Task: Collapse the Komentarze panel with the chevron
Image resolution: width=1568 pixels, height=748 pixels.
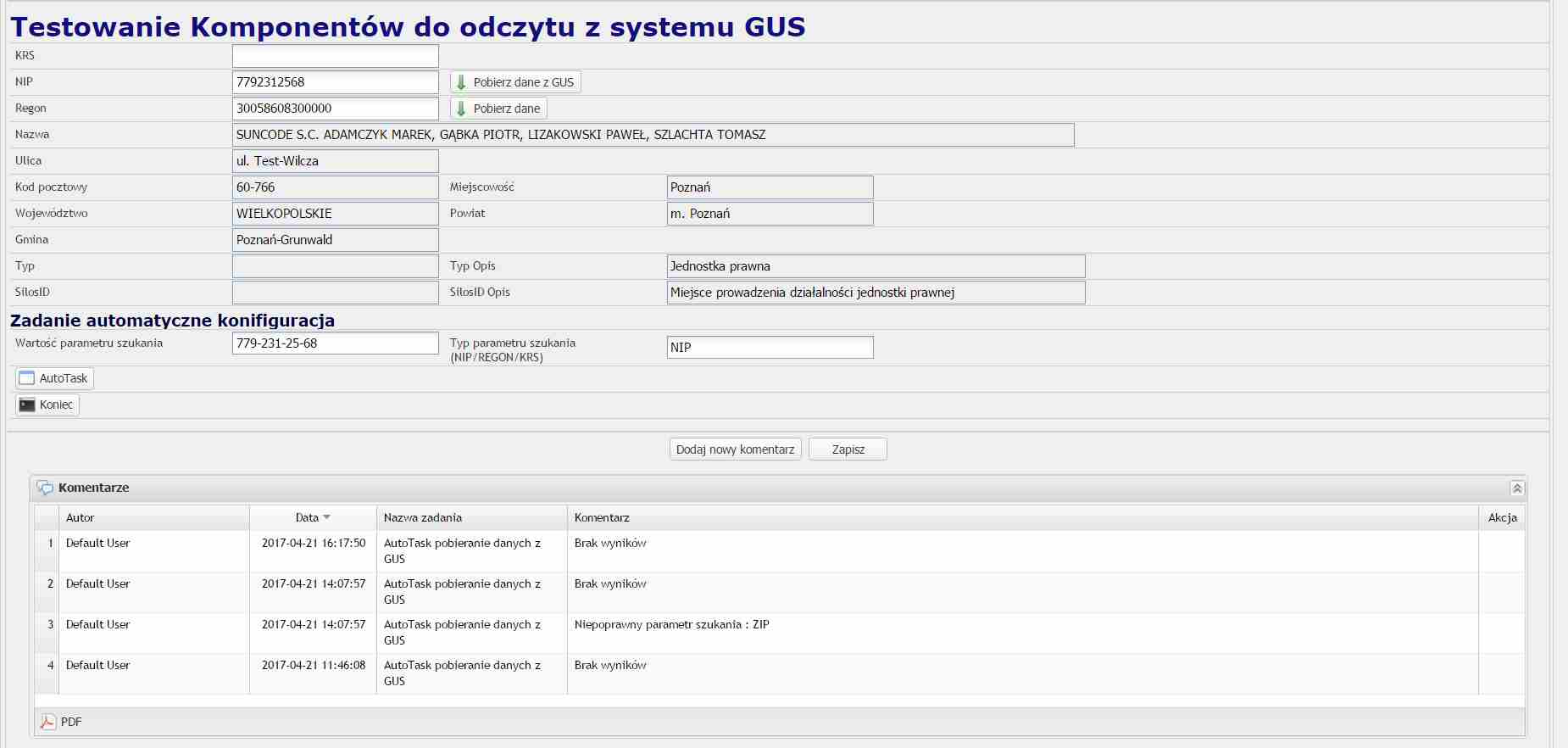Action: pos(1517,488)
